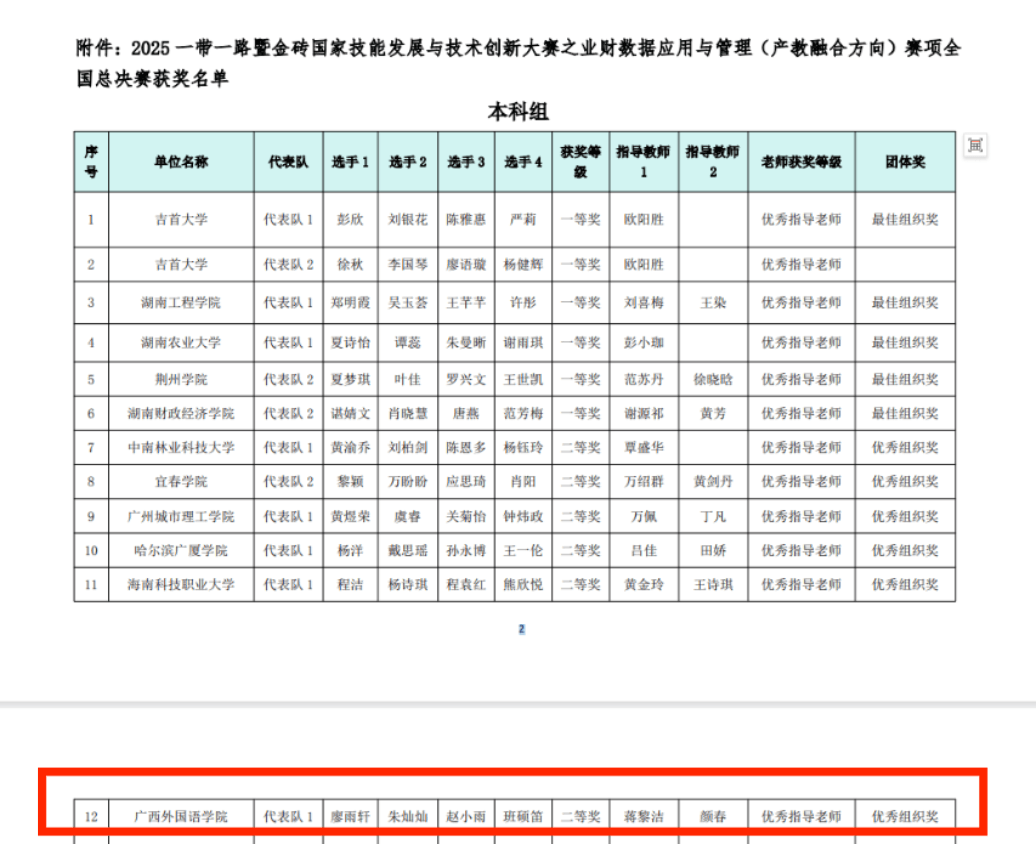Select contestant name 彭欣
Screen dimensions: 1036x844
click(x=350, y=219)
